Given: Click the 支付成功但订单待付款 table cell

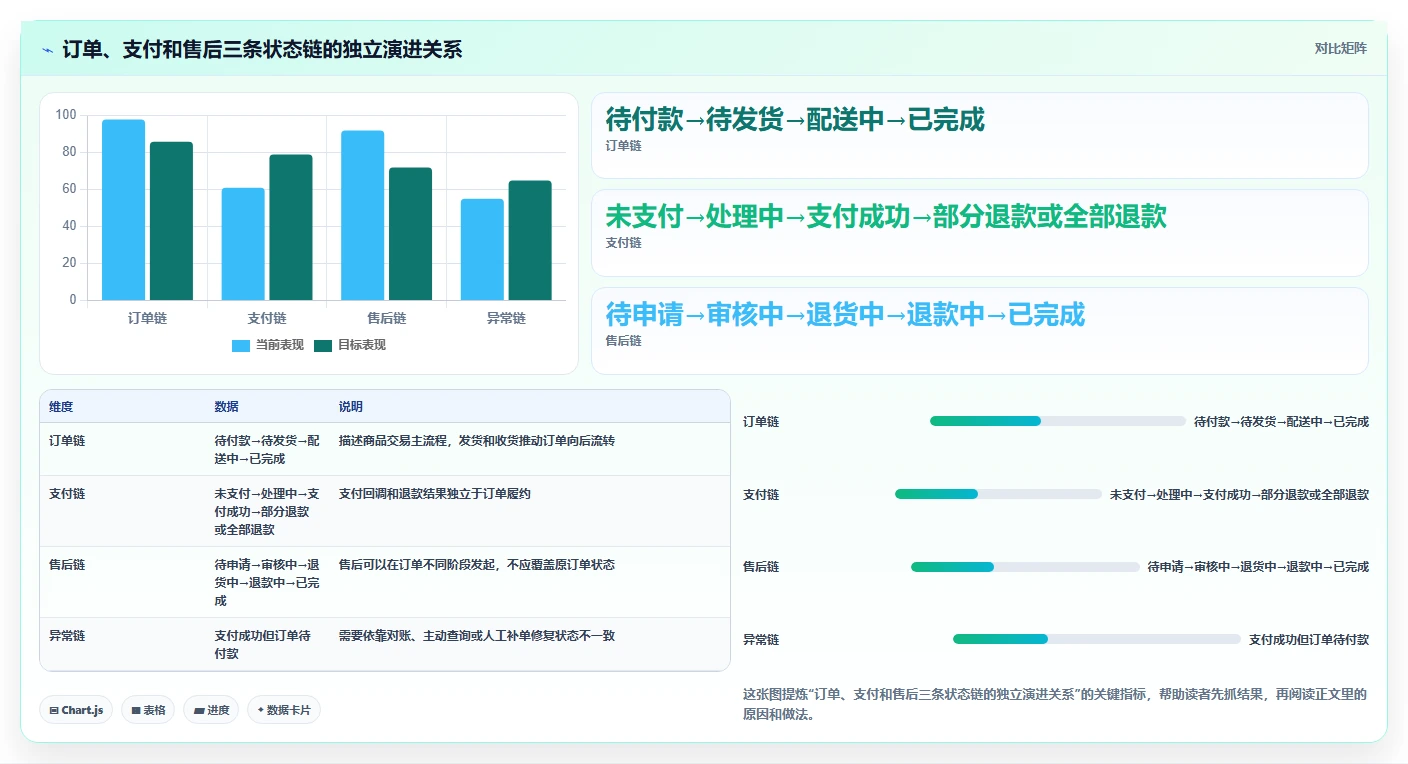Looking at the screenshot, I should pyautogui.click(x=267, y=645).
